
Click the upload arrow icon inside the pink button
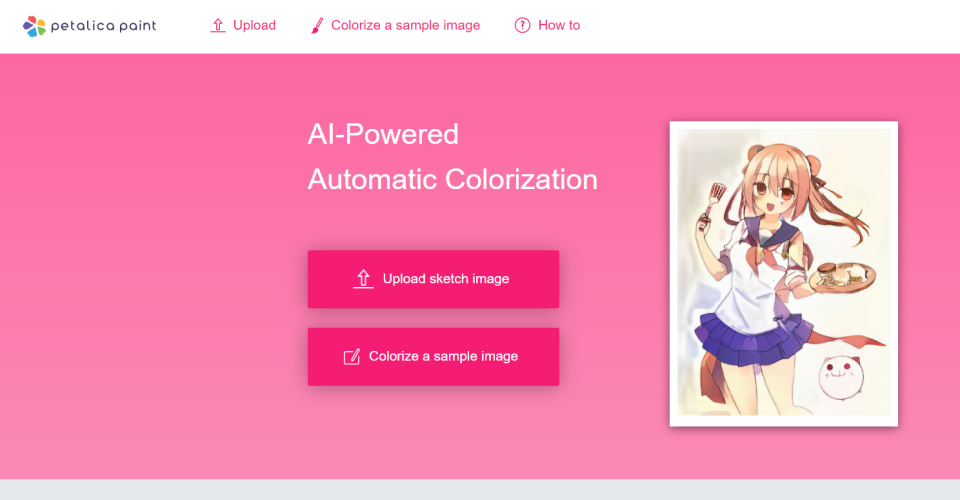point(364,279)
